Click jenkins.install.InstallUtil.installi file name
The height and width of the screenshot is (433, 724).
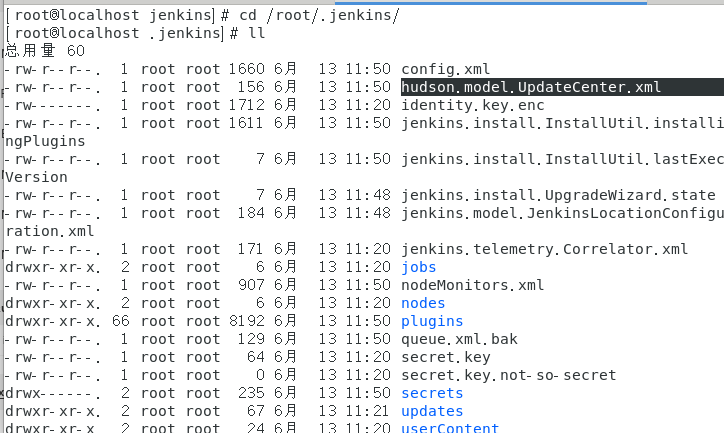click(562, 123)
